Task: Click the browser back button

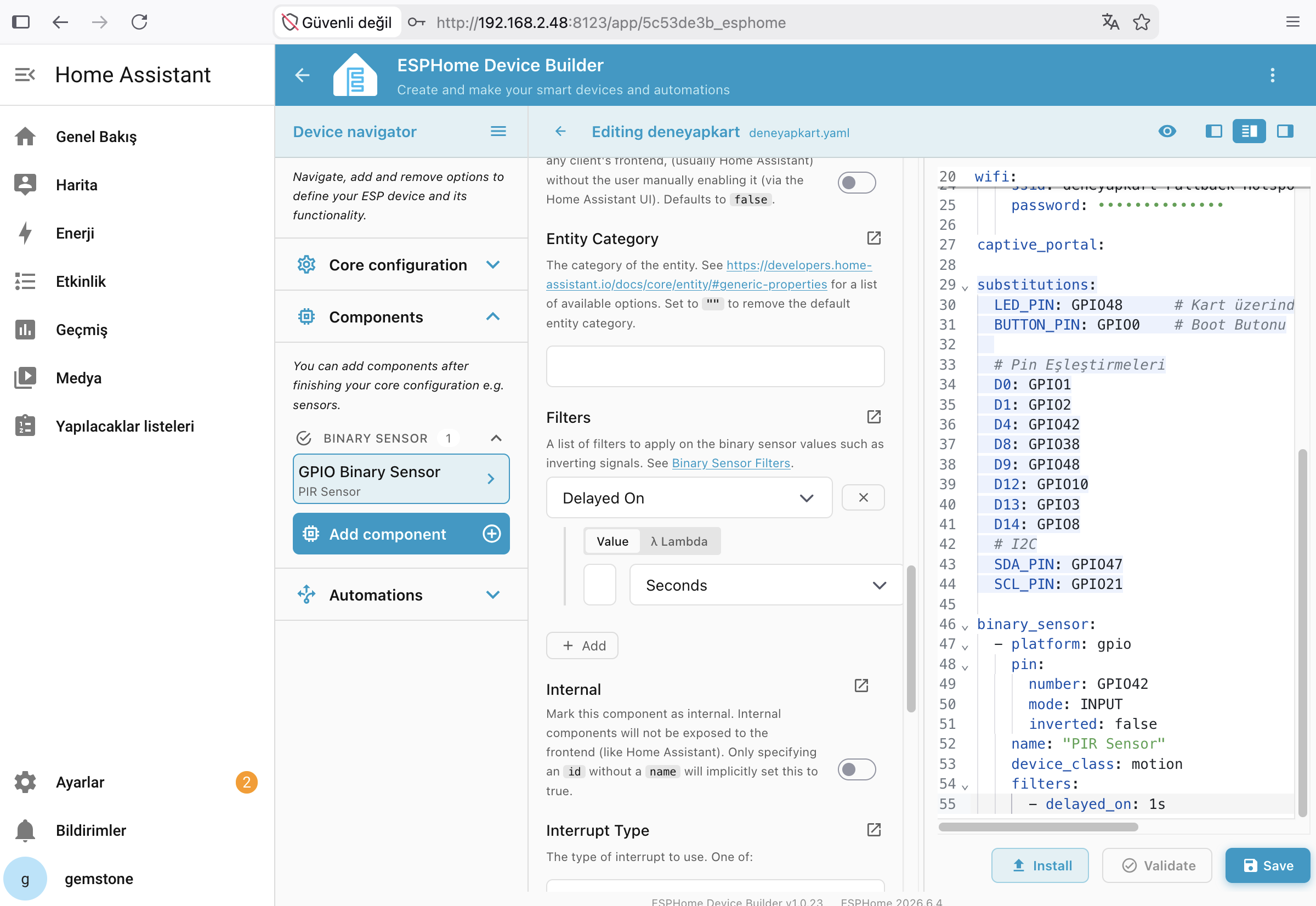Action: [60, 22]
